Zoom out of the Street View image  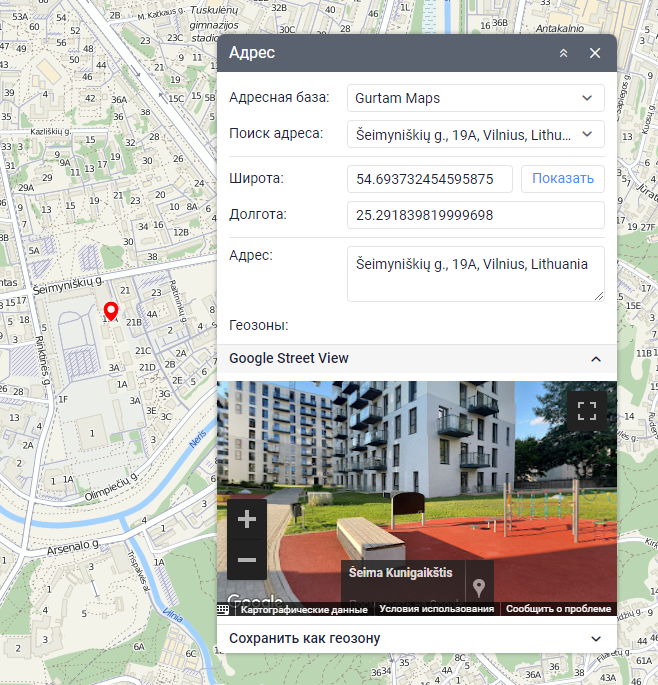click(x=247, y=560)
